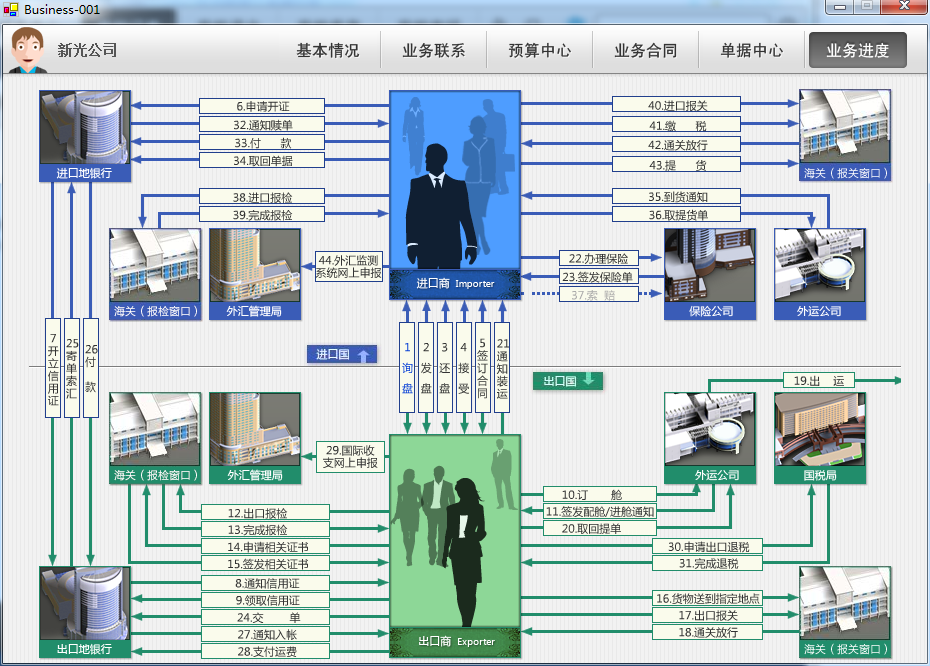This screenshot has width=930, height=666.
Task: Select the 国税局 building icon
Action: 820,430
